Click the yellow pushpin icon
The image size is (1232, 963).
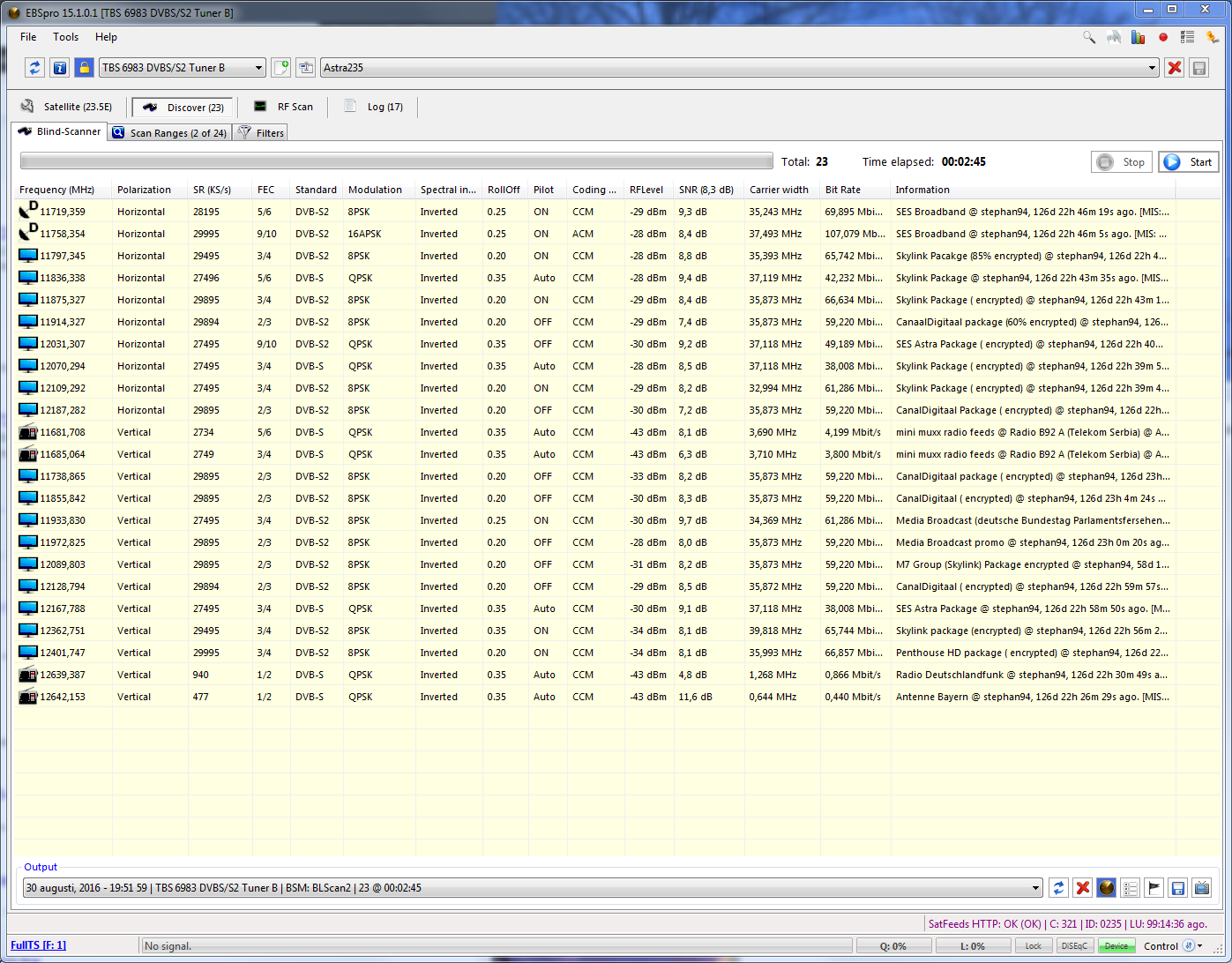click(1213, 37)
